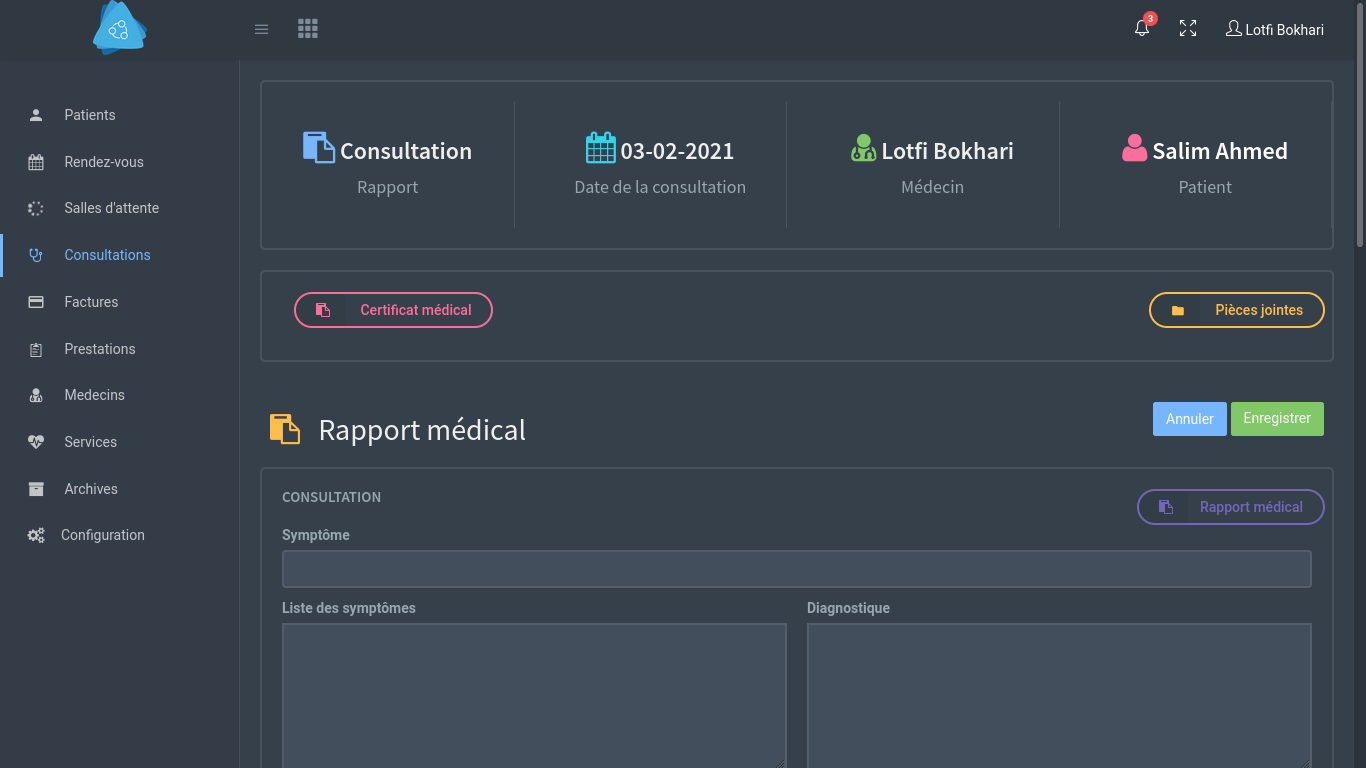Screen dimensions: 1366x768
Task: Open Pièces jointes attachments button
Action: [x=1237, y=310]
